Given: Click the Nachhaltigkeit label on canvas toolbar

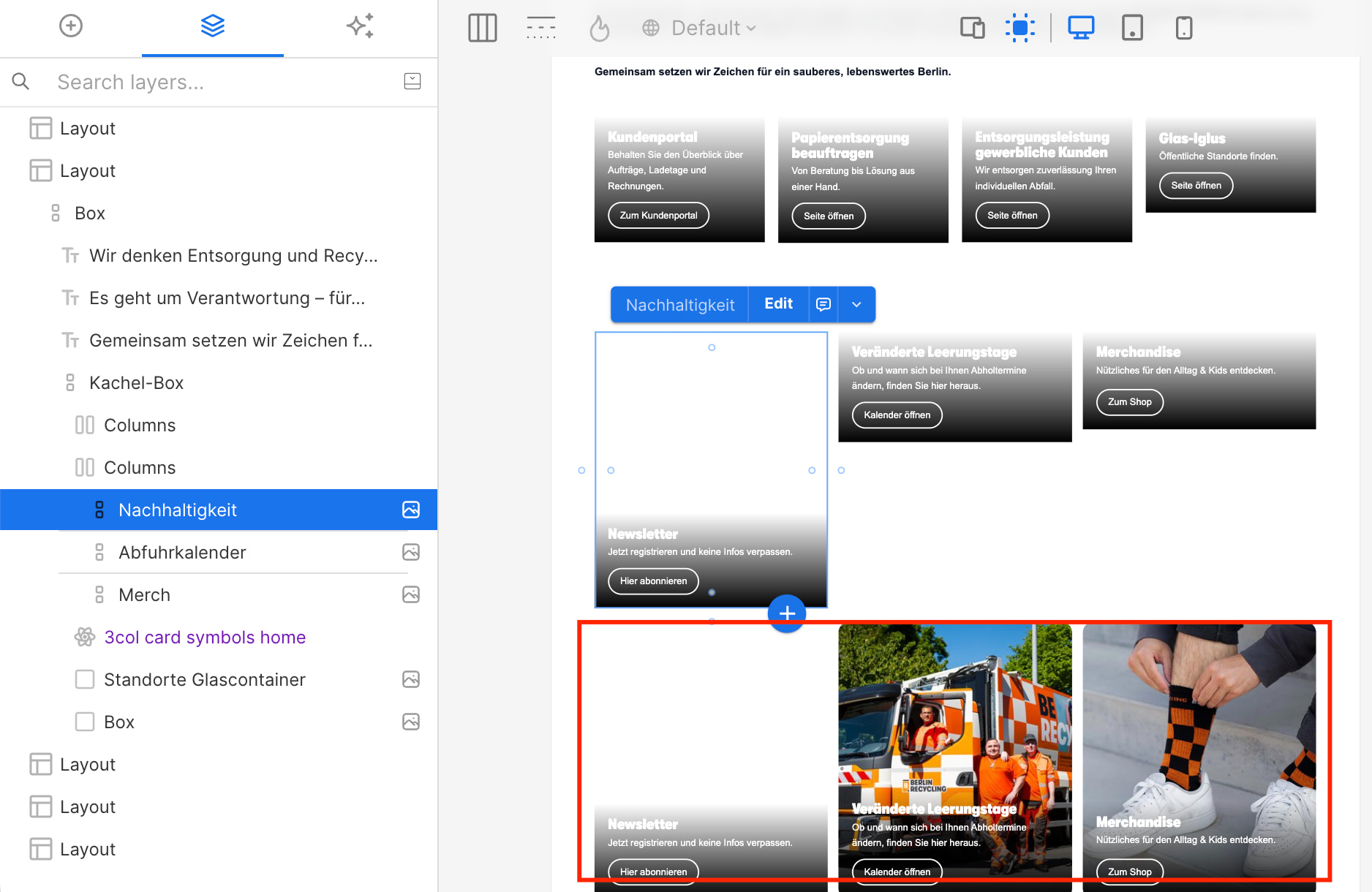Looking at the screenshot, I should pos(680,305).
